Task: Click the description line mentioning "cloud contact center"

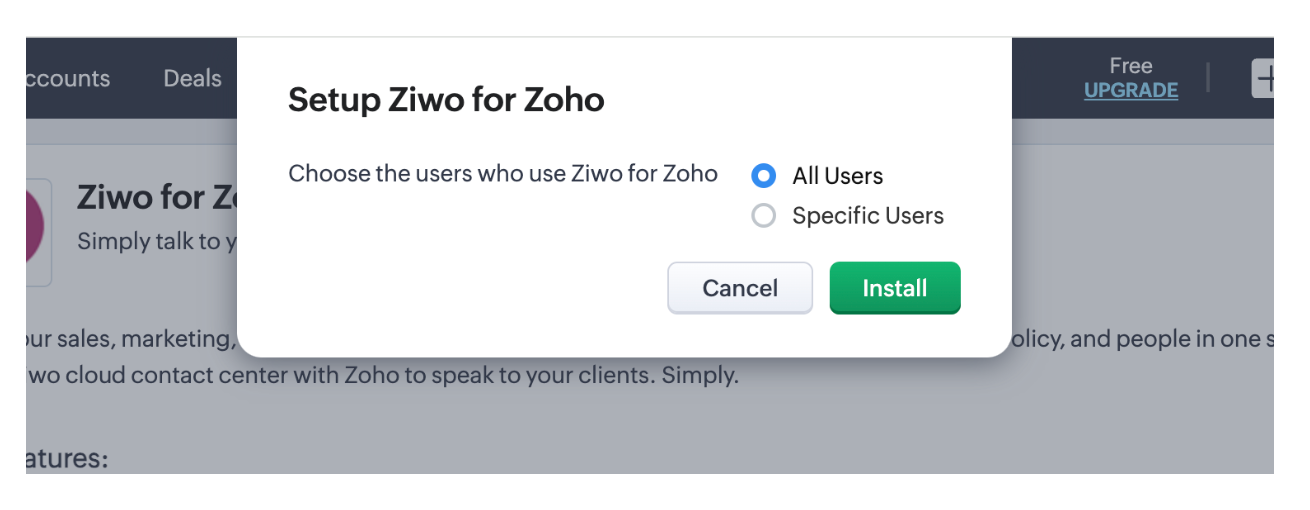Action: (x=382, y=378)
